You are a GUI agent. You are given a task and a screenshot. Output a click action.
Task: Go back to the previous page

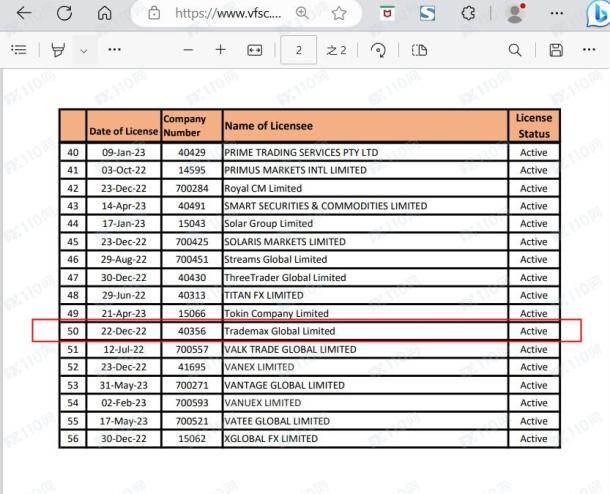[x=24, y=13]
